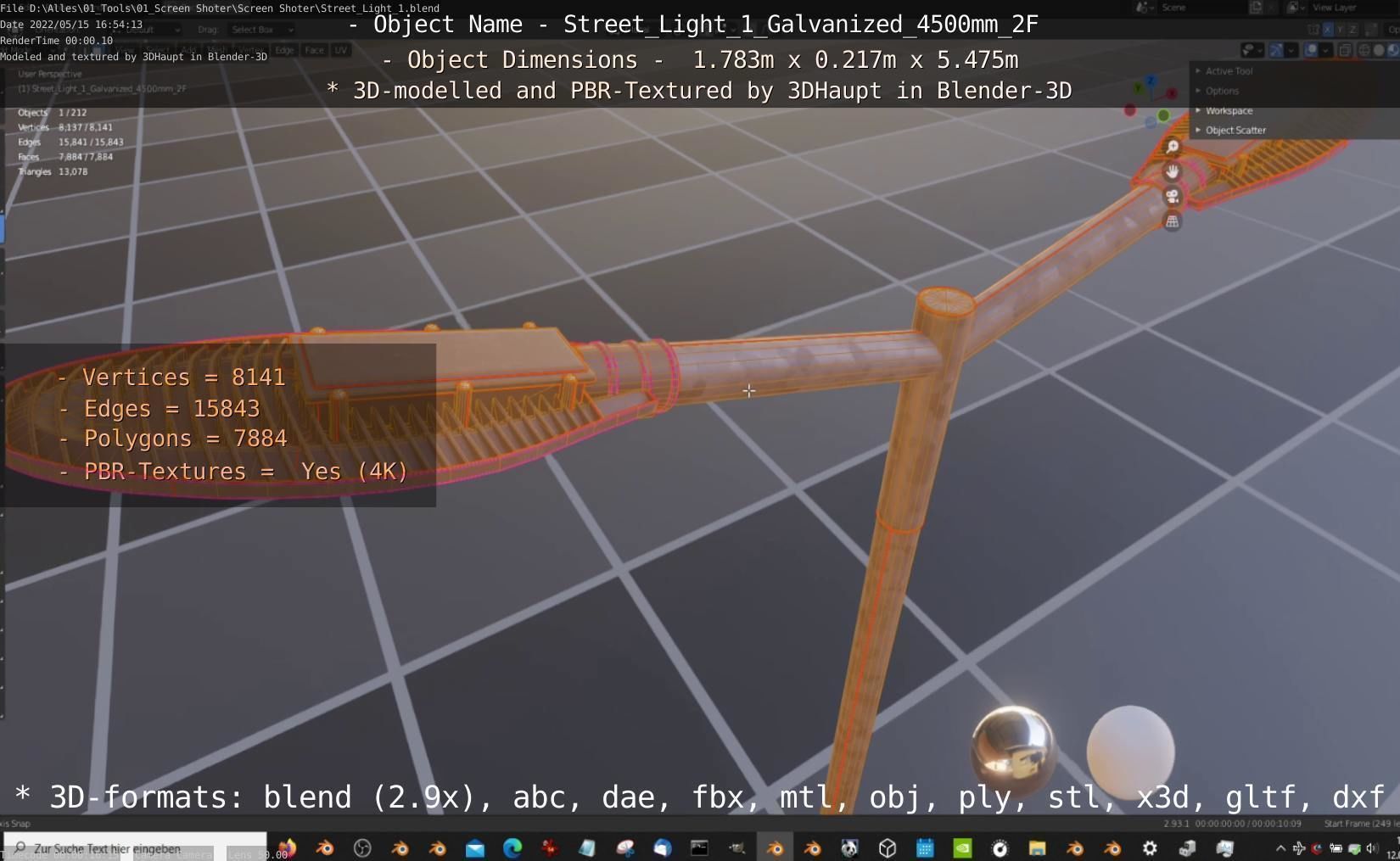Open the overlays options dropdown arrow
Screen dimensions: 1400x861
(x=1325, y=50)
